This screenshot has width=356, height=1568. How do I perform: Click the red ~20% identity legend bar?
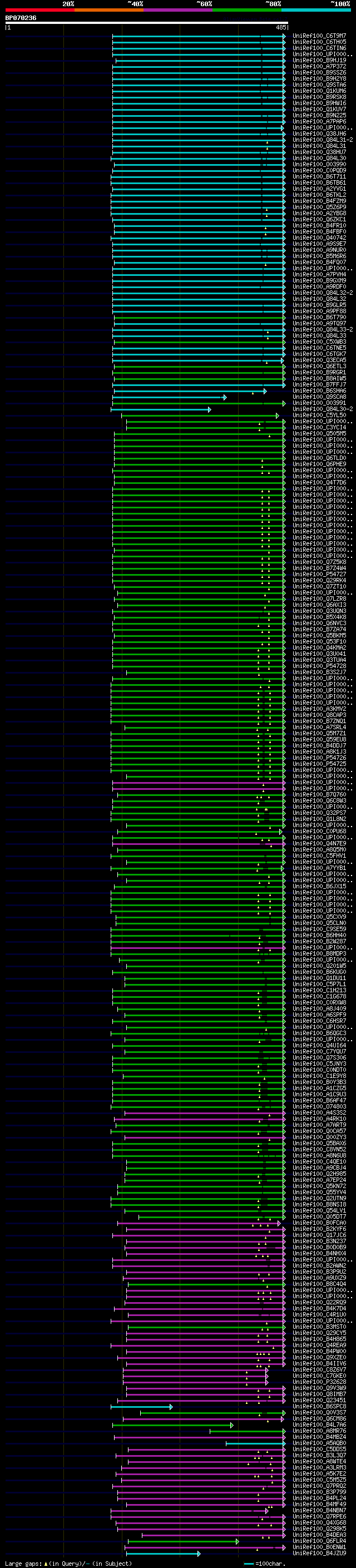click(x=39, y=10)
